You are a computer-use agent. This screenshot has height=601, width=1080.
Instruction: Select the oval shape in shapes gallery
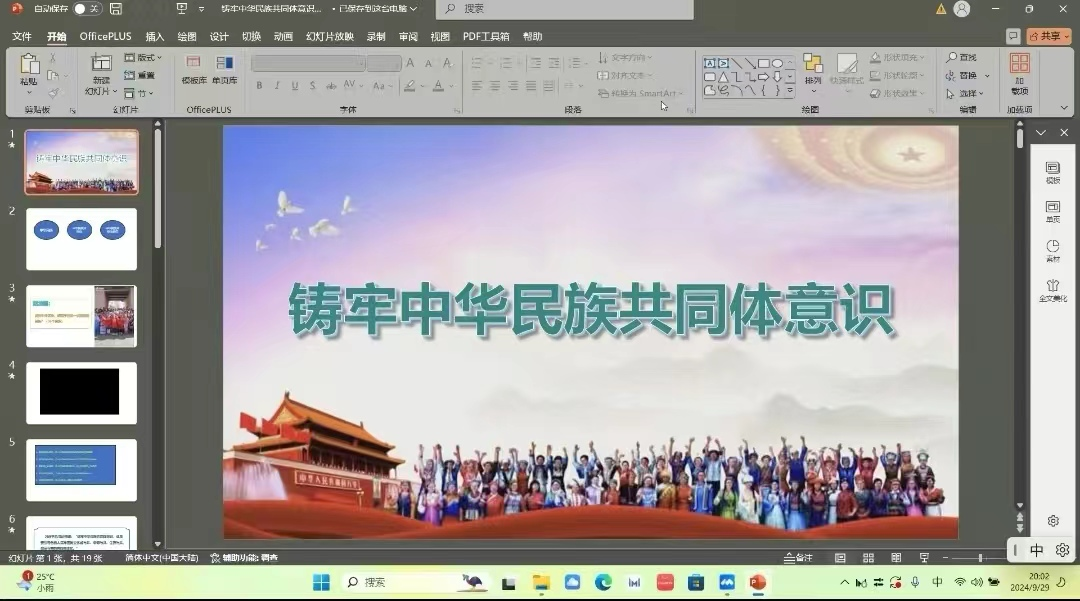pyautogui.click(x=777, y=63)
